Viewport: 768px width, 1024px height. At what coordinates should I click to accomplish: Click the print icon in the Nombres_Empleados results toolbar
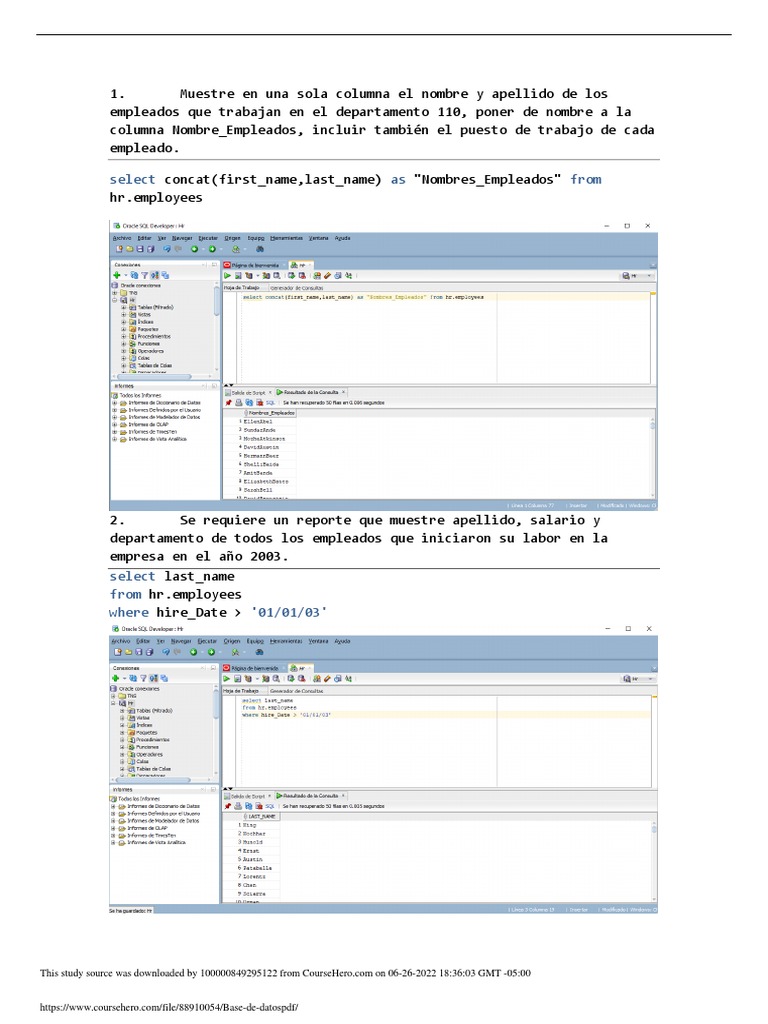pos(239,403)
